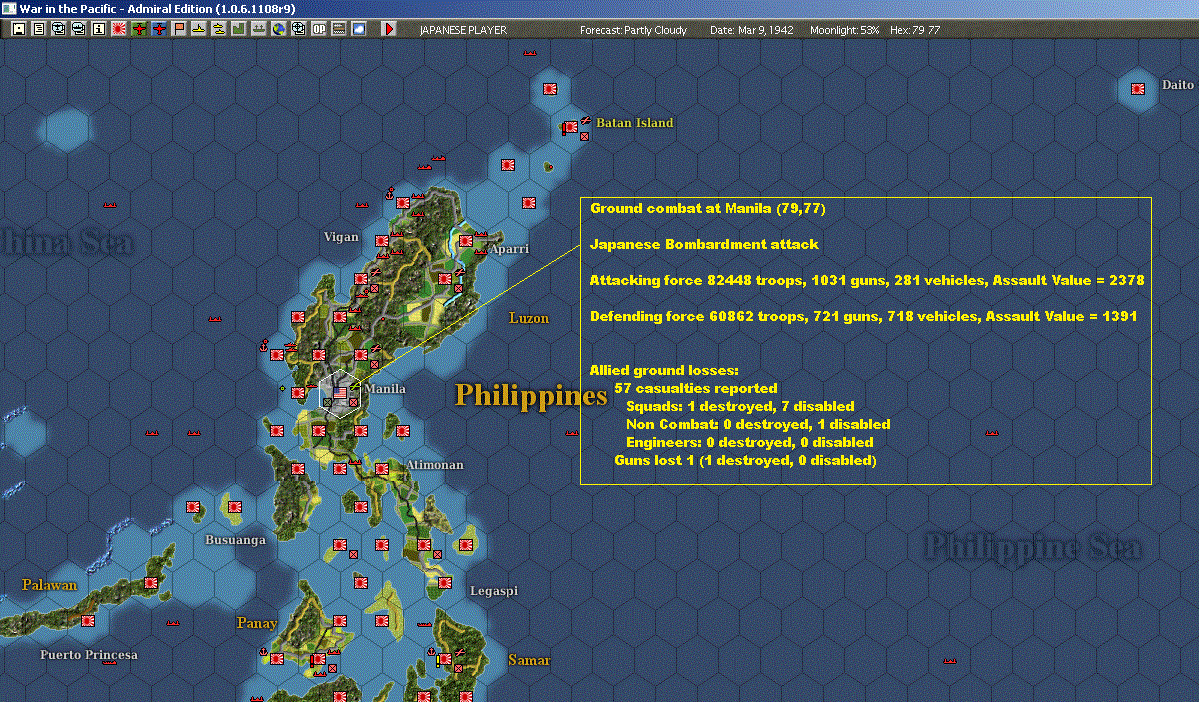The height and width of the screenshot is (702, 1199).
Task: Select the Japanese base marker at Batan Island
Action: [x=570, y=127]
